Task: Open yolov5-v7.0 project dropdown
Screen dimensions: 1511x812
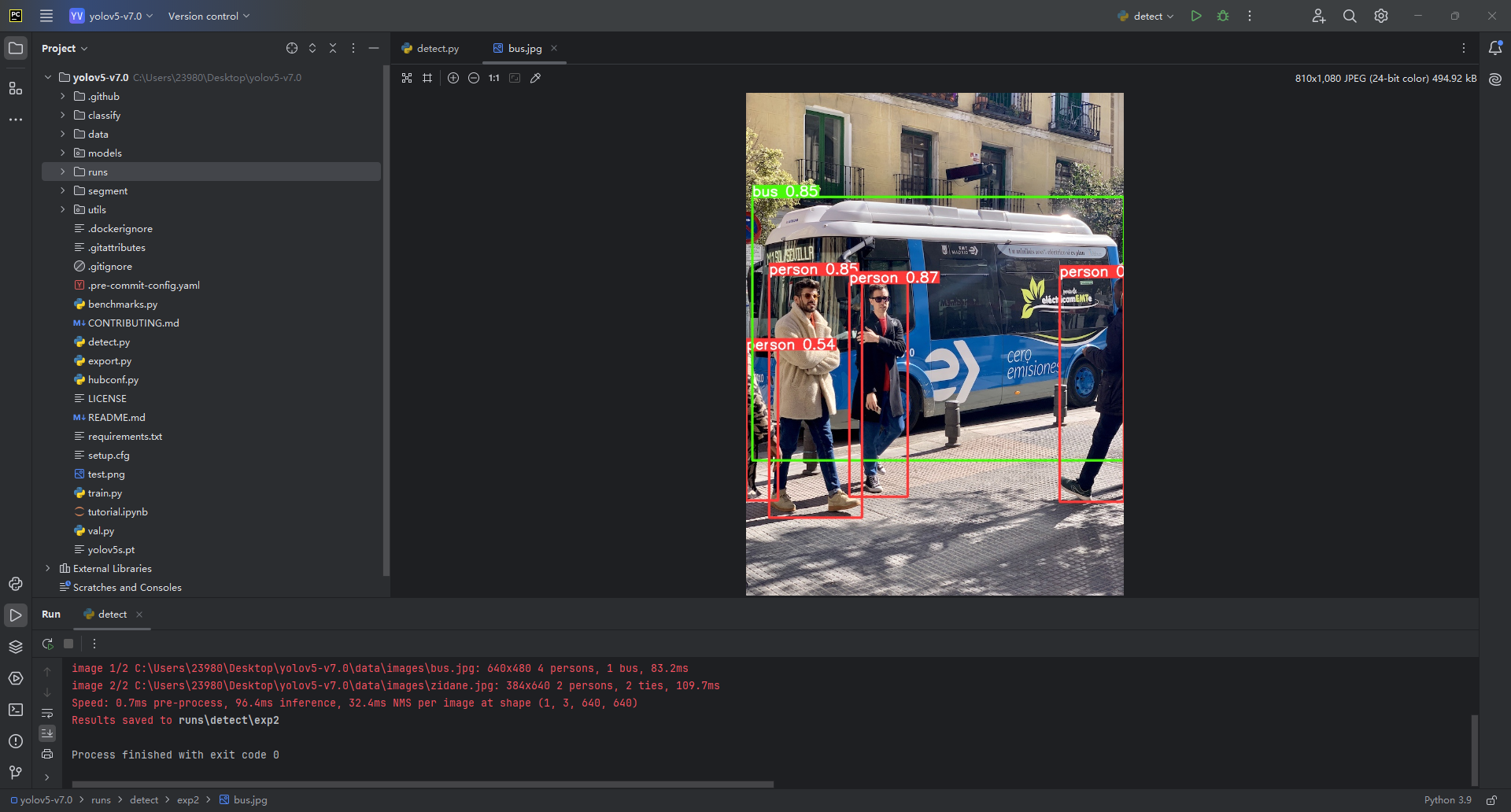Action: tap(111, 16)
